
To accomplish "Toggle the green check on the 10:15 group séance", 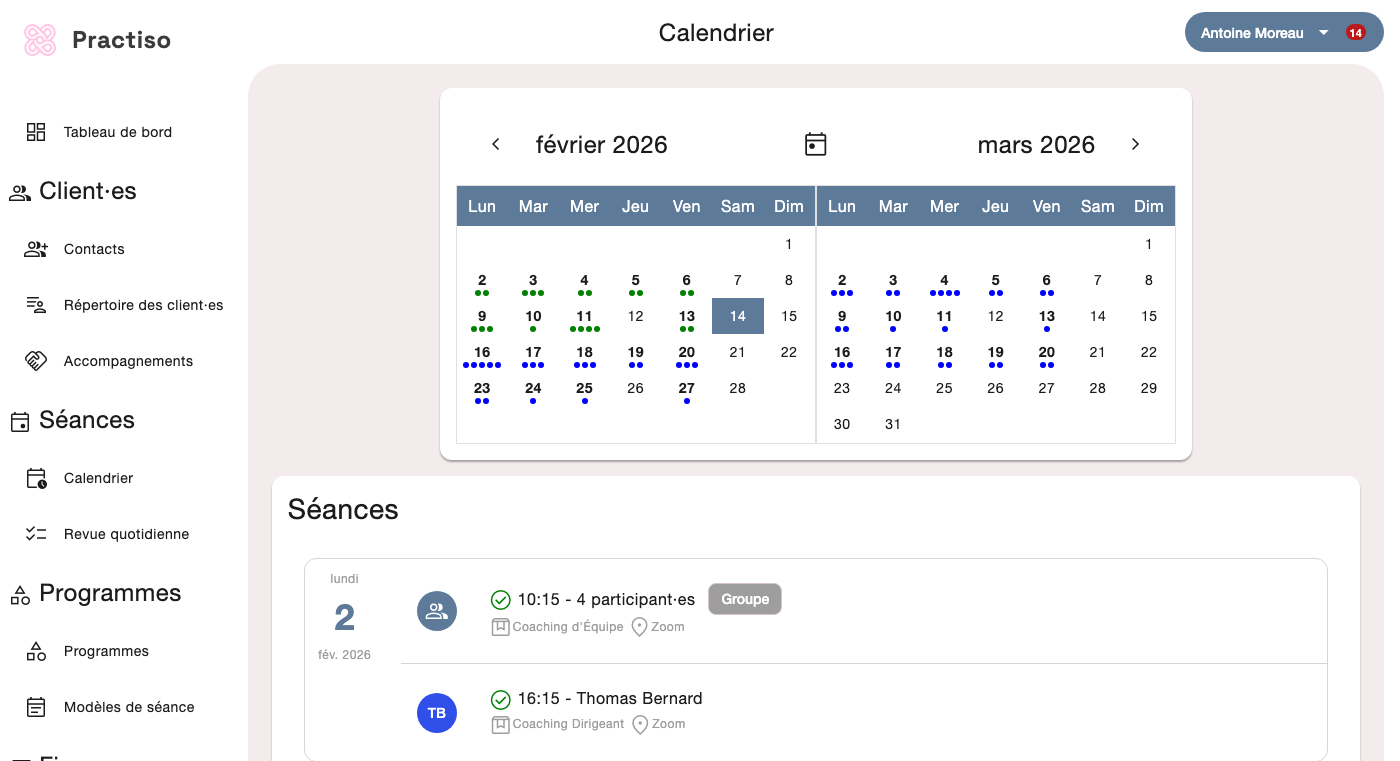I will 500,599.
